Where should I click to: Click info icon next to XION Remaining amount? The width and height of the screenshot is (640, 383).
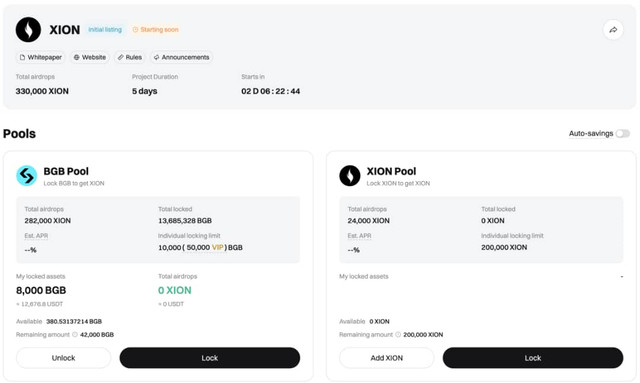pyautogui.click(x=398, y=334)
